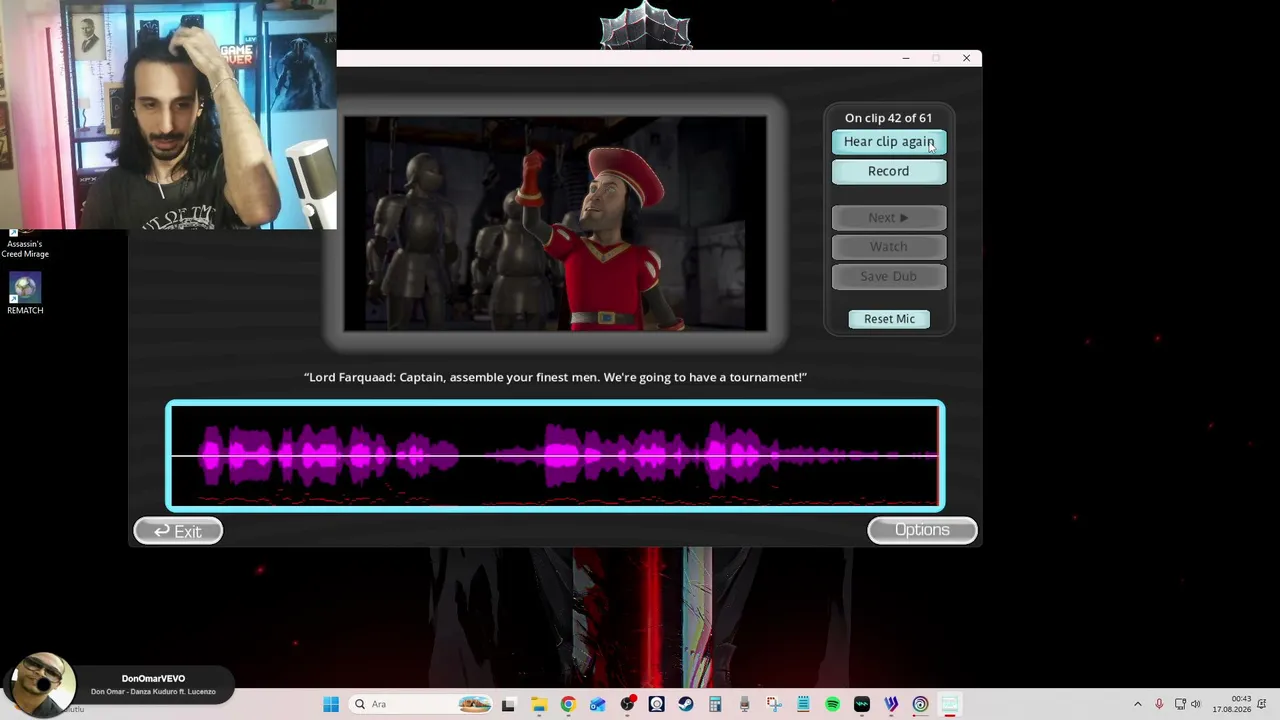The image size is (1280, 720).
Task: Open OBS Studio from the taskbar
Action: (627, 704)
